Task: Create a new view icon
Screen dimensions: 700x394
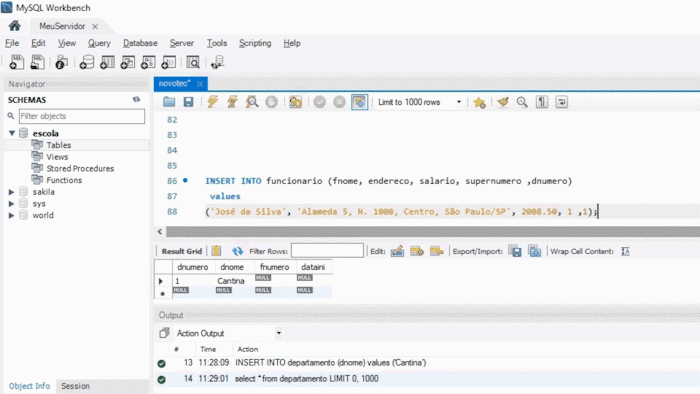Action: 128,62
